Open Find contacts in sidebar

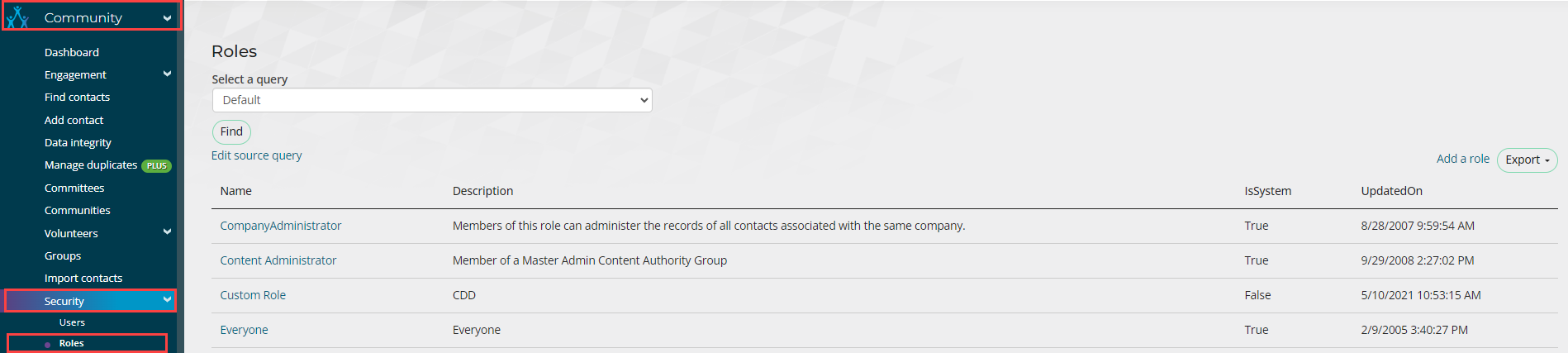(77, 97)
